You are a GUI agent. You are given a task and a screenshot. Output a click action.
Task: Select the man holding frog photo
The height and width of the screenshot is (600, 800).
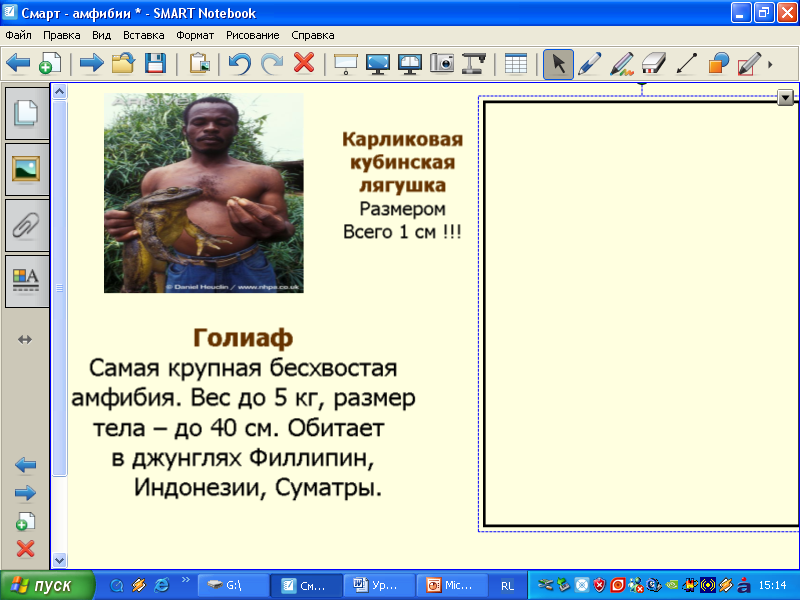(x=204, y=193)
